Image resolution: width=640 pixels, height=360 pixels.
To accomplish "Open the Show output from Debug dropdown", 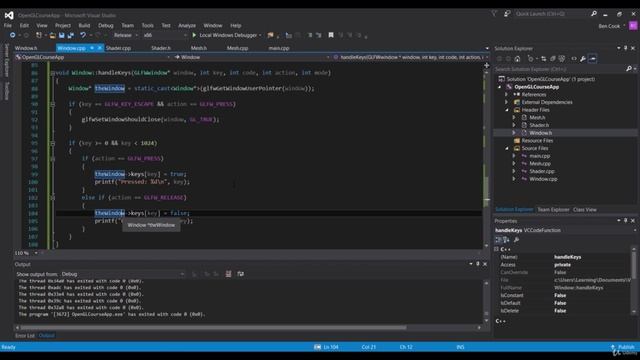I will (x=122, y=274).
